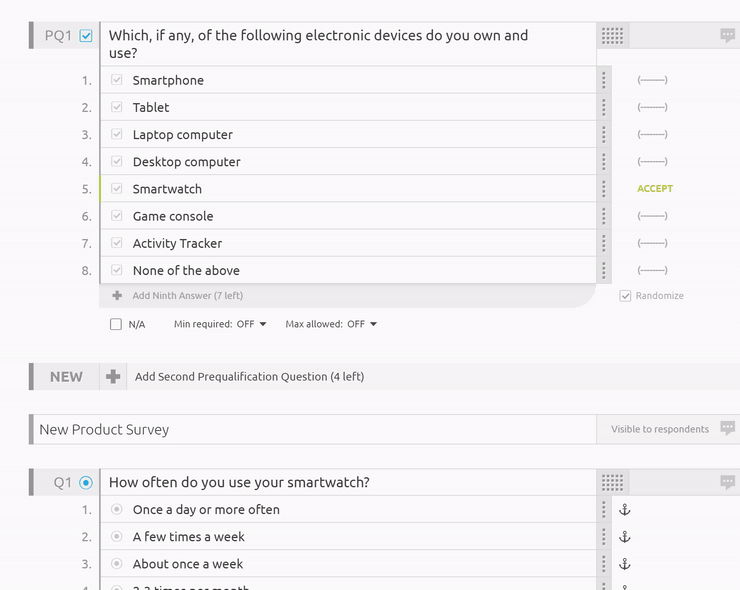740x590 pixels.
Task: Open the comment bubble on New Product Survey
Action: click(727, 429)
